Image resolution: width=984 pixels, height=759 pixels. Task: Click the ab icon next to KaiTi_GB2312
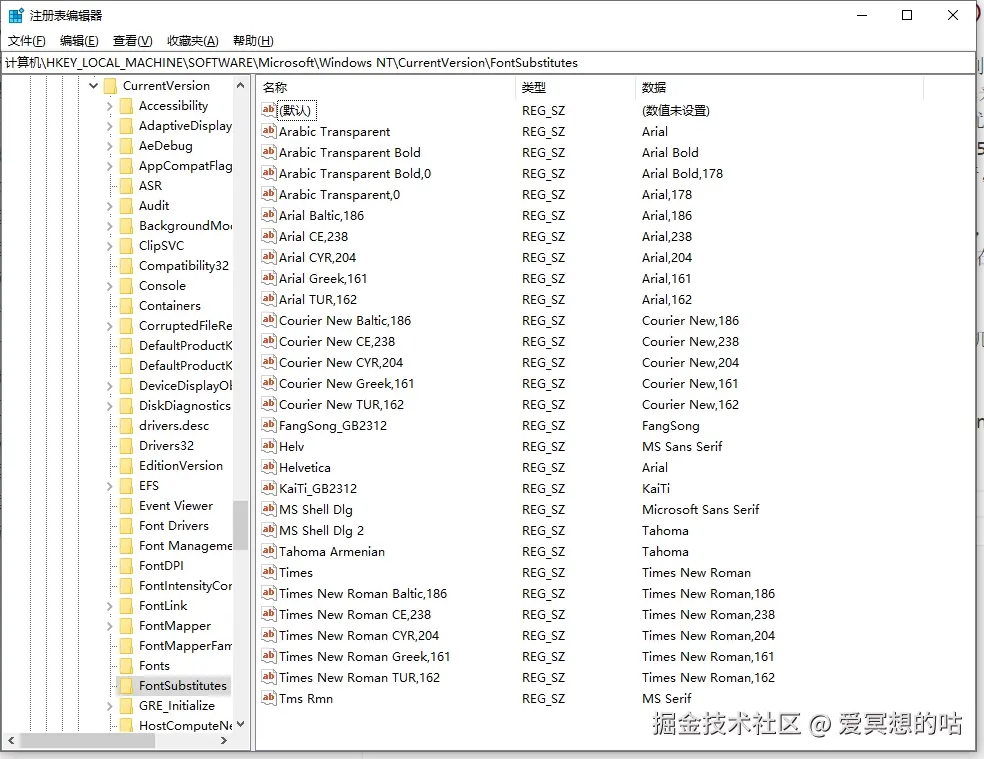267,488
